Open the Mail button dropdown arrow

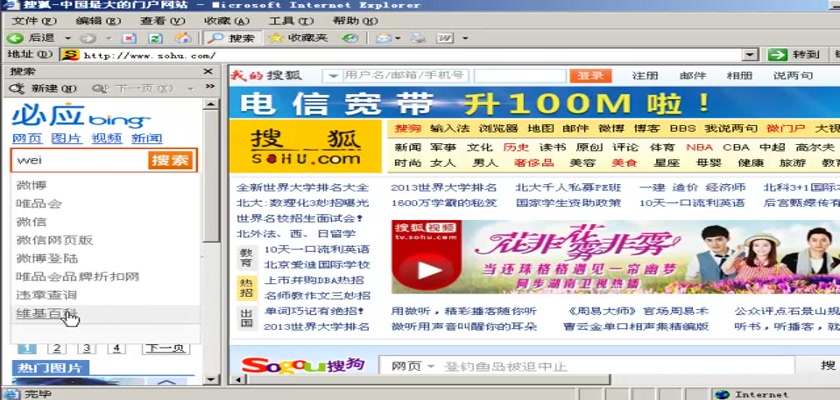click(x=398, y=39)
